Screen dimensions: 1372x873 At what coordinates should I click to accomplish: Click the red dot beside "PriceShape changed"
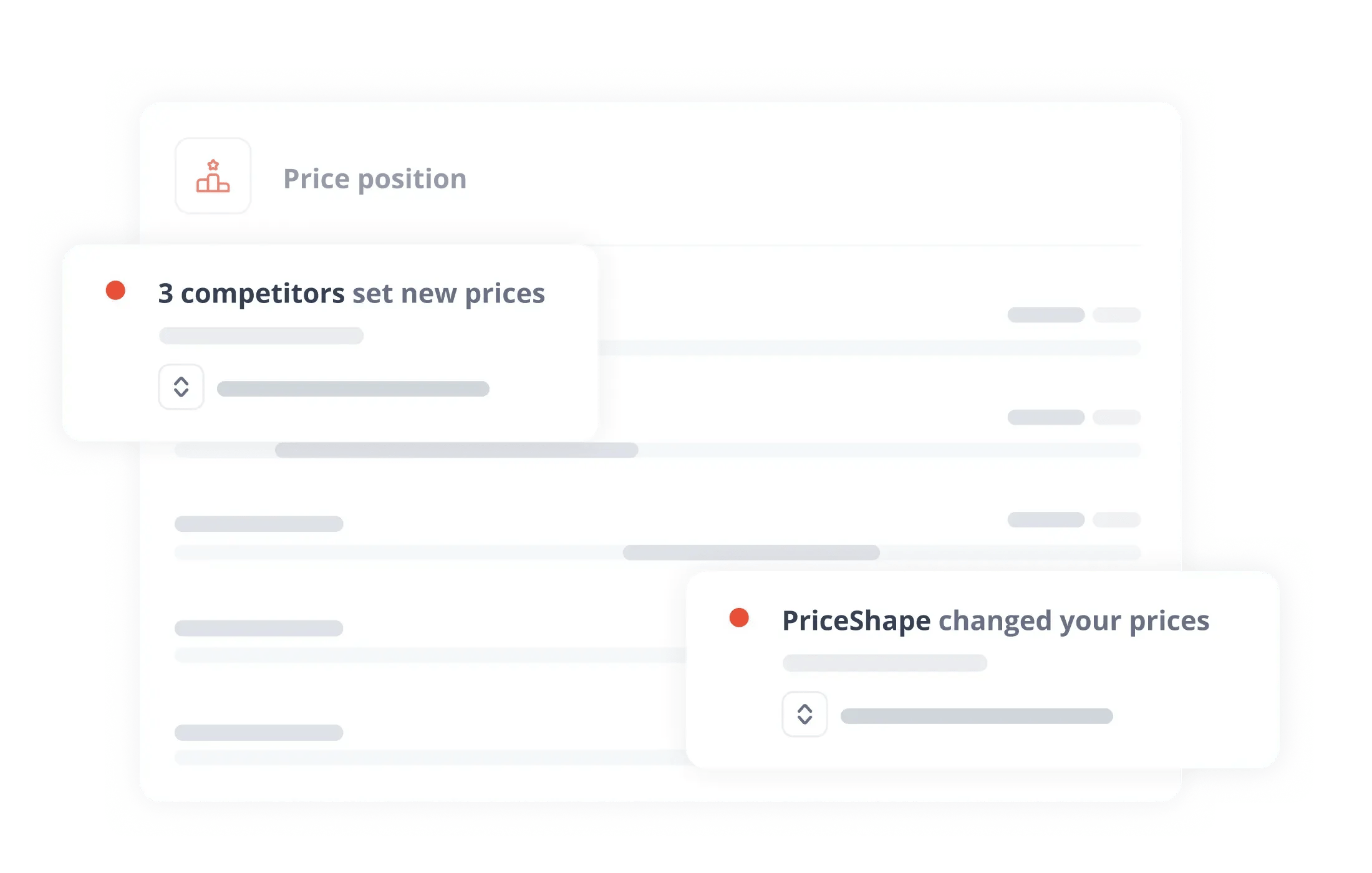click(x=739, y=618)
